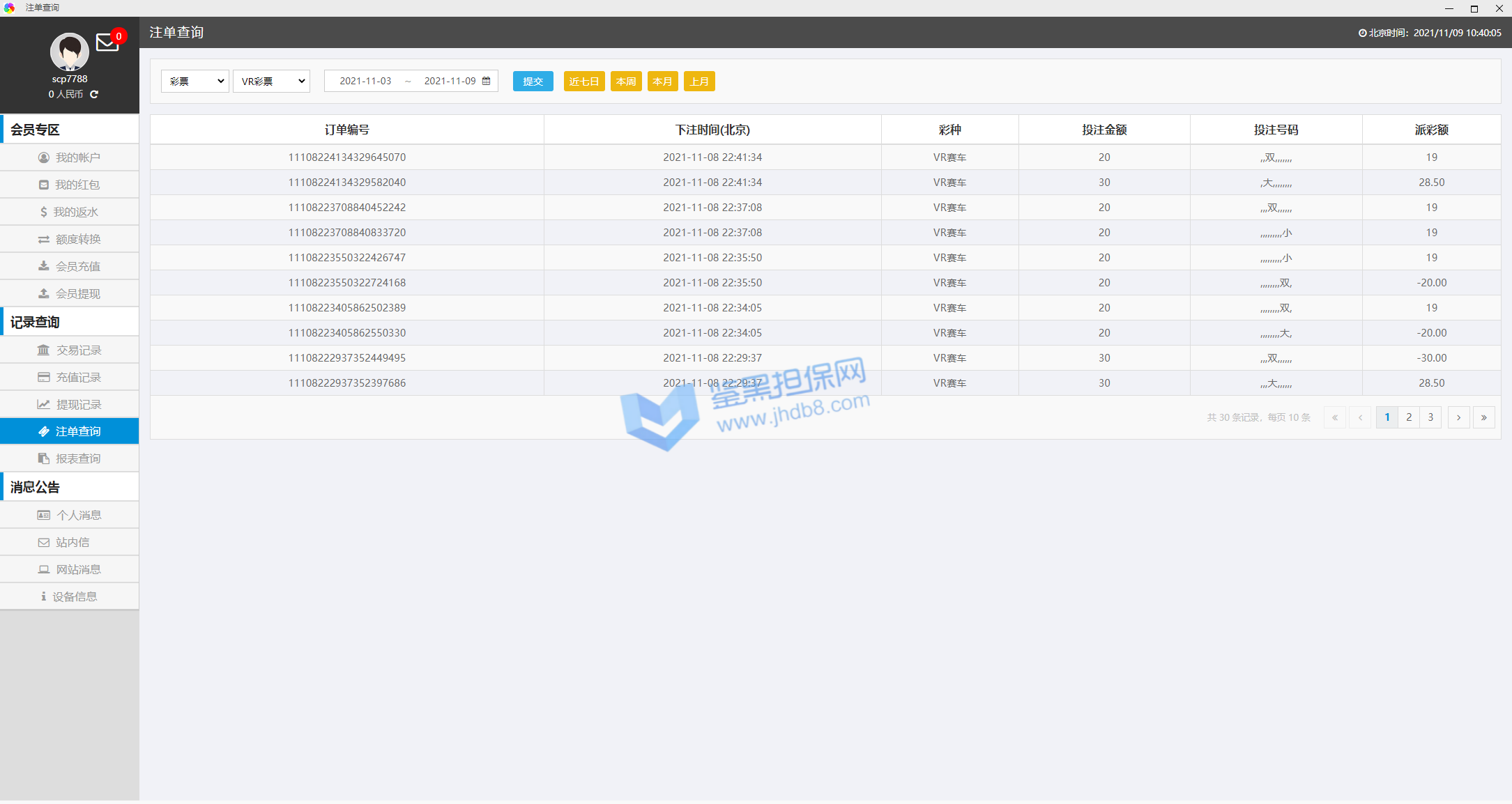Jump to last page with double arrow

tap(1483, 417)
